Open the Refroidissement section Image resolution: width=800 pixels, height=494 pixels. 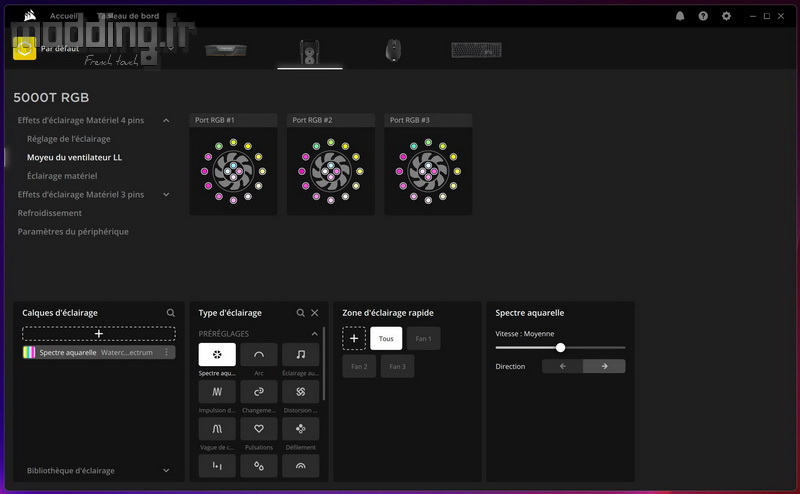click(49, 213)
